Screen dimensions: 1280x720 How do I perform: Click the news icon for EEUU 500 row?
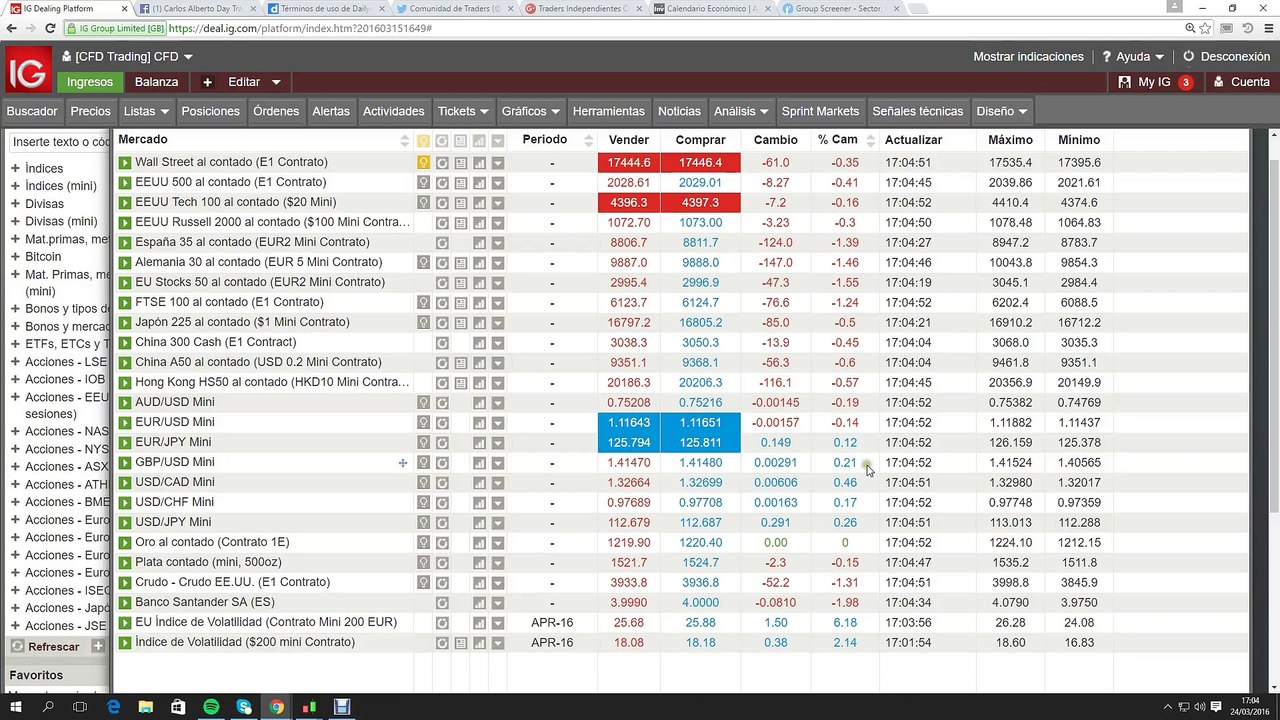tap(461, 182)
